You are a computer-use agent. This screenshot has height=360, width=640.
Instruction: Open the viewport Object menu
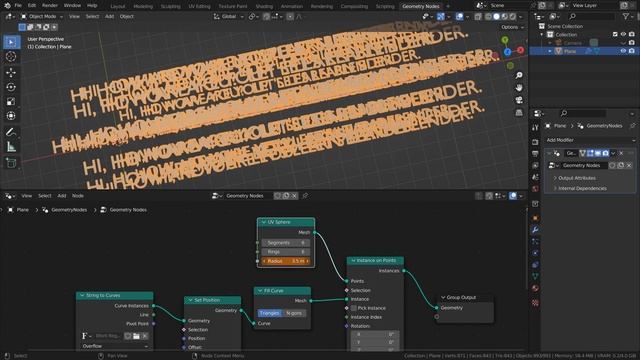(127, 16)
